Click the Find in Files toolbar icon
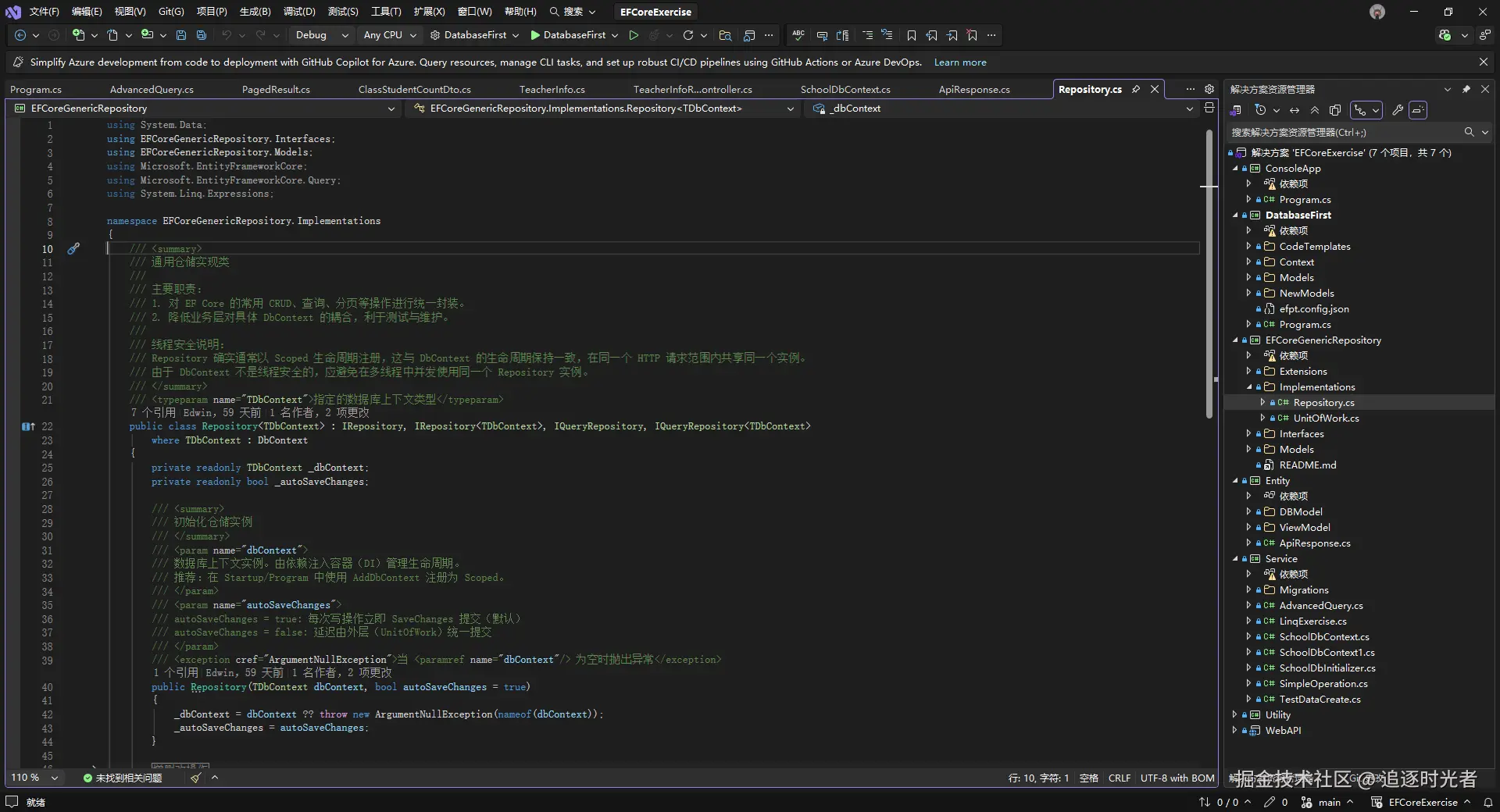Viewport: 1500px width, 812px height. click(725, 35)
